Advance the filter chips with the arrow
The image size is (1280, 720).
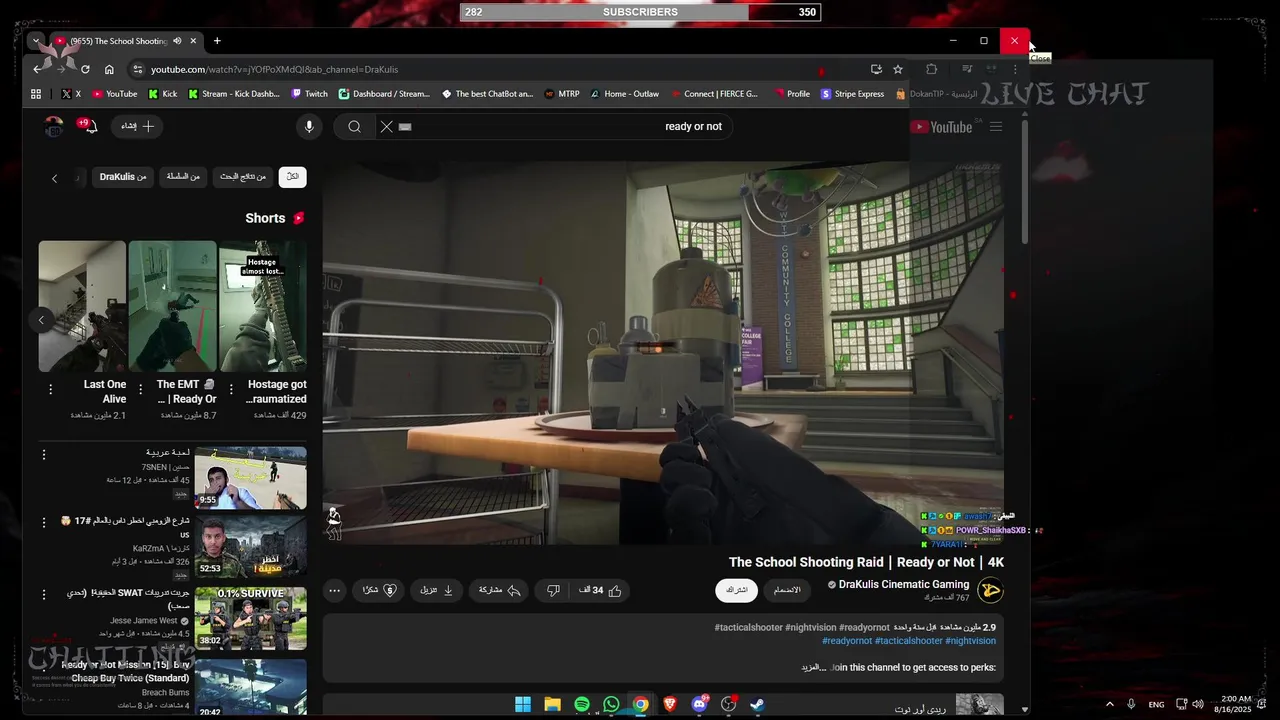54,178
